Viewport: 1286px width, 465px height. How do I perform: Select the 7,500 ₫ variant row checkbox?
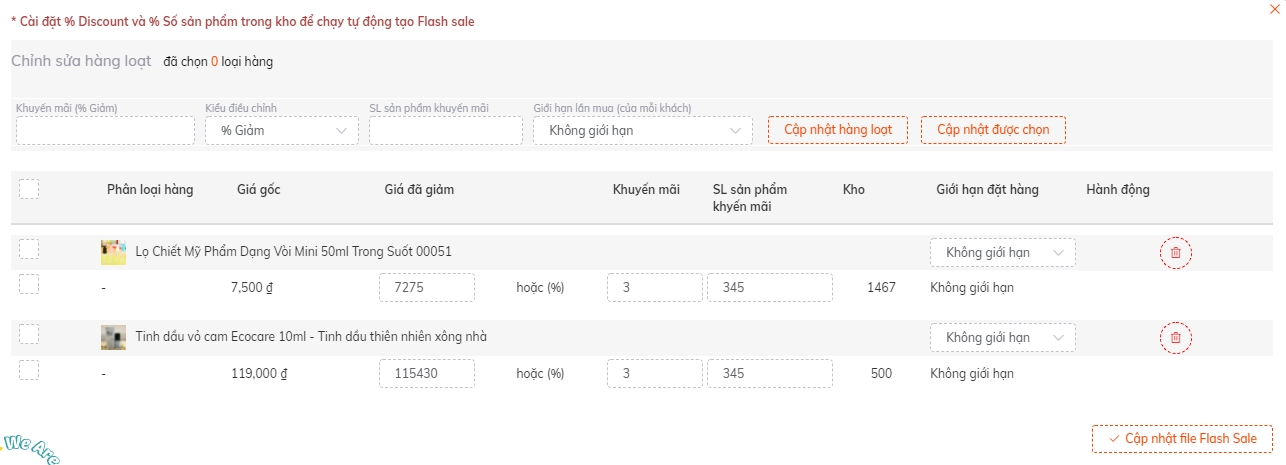pyautogui.click(x=29, y=284)
